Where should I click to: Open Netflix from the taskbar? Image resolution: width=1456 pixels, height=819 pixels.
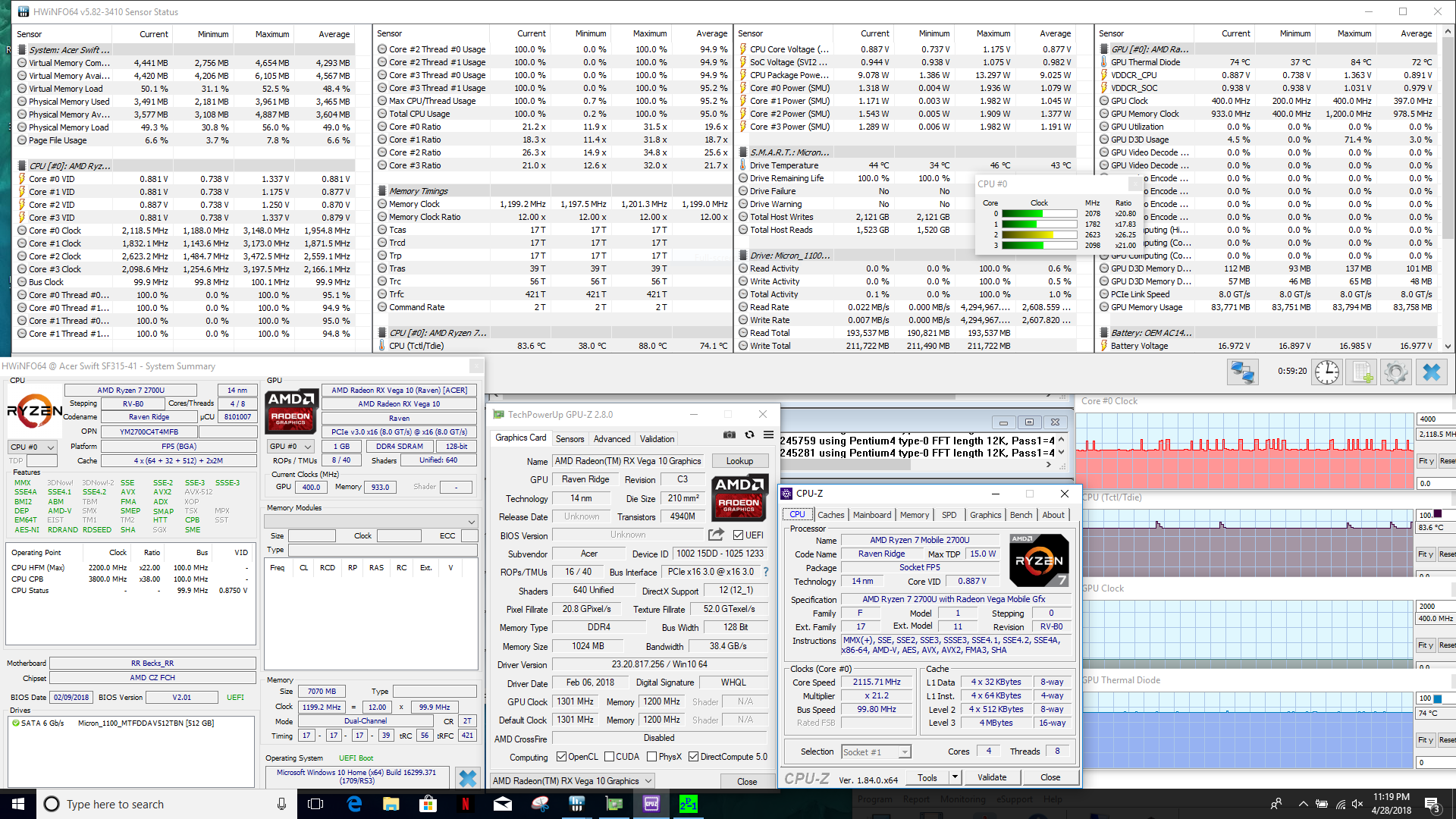(x=465, y=804)
